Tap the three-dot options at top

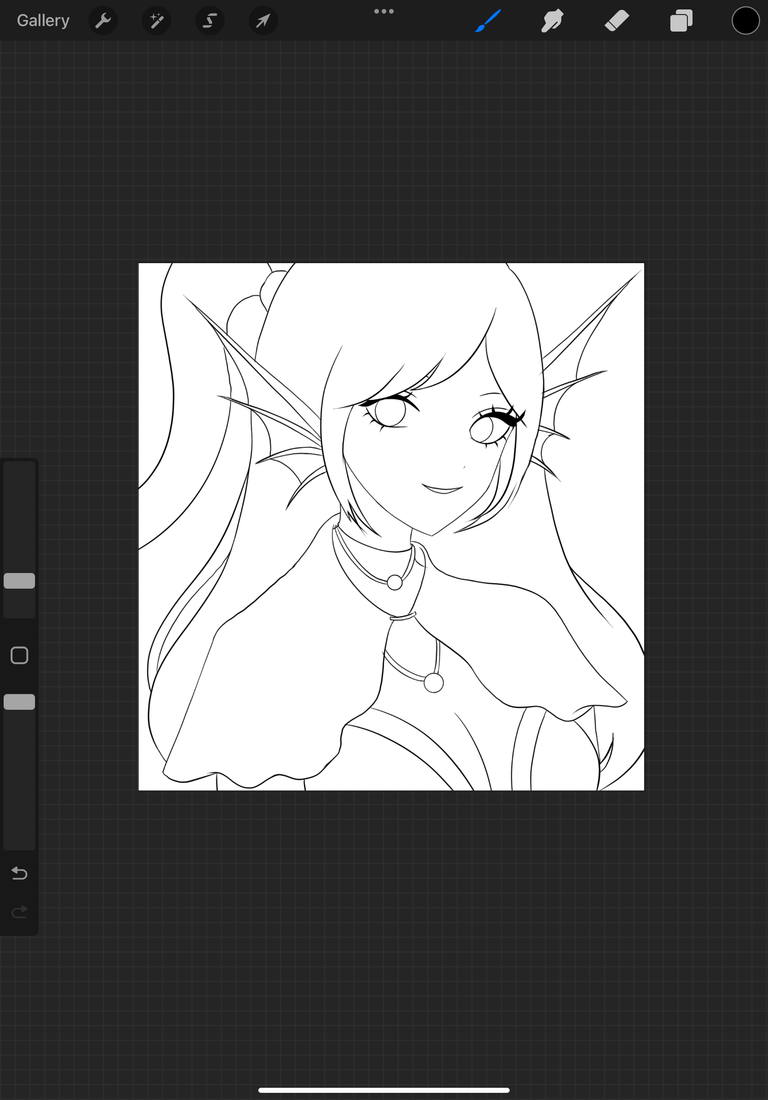click(384, 11)
